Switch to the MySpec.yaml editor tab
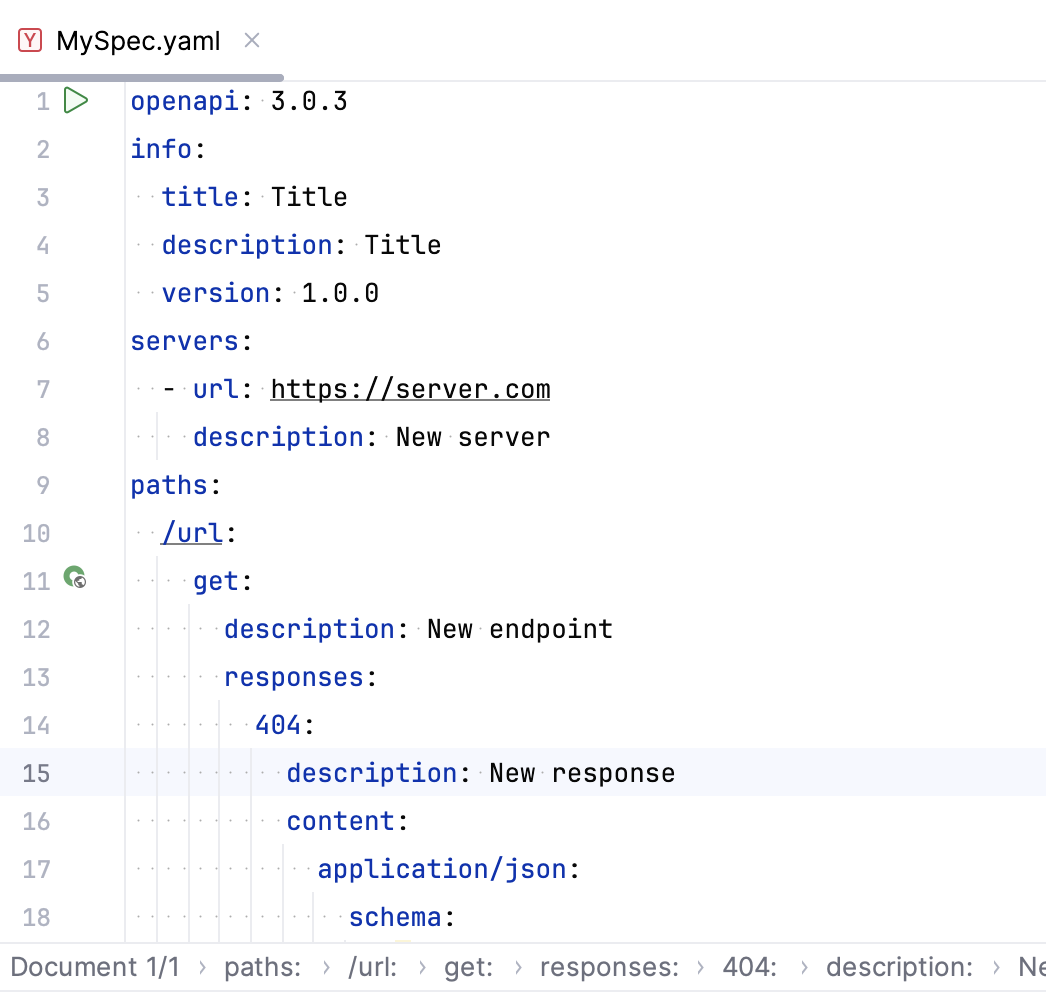The width and height of the screenshot is (1046, 992). point(138,41)
